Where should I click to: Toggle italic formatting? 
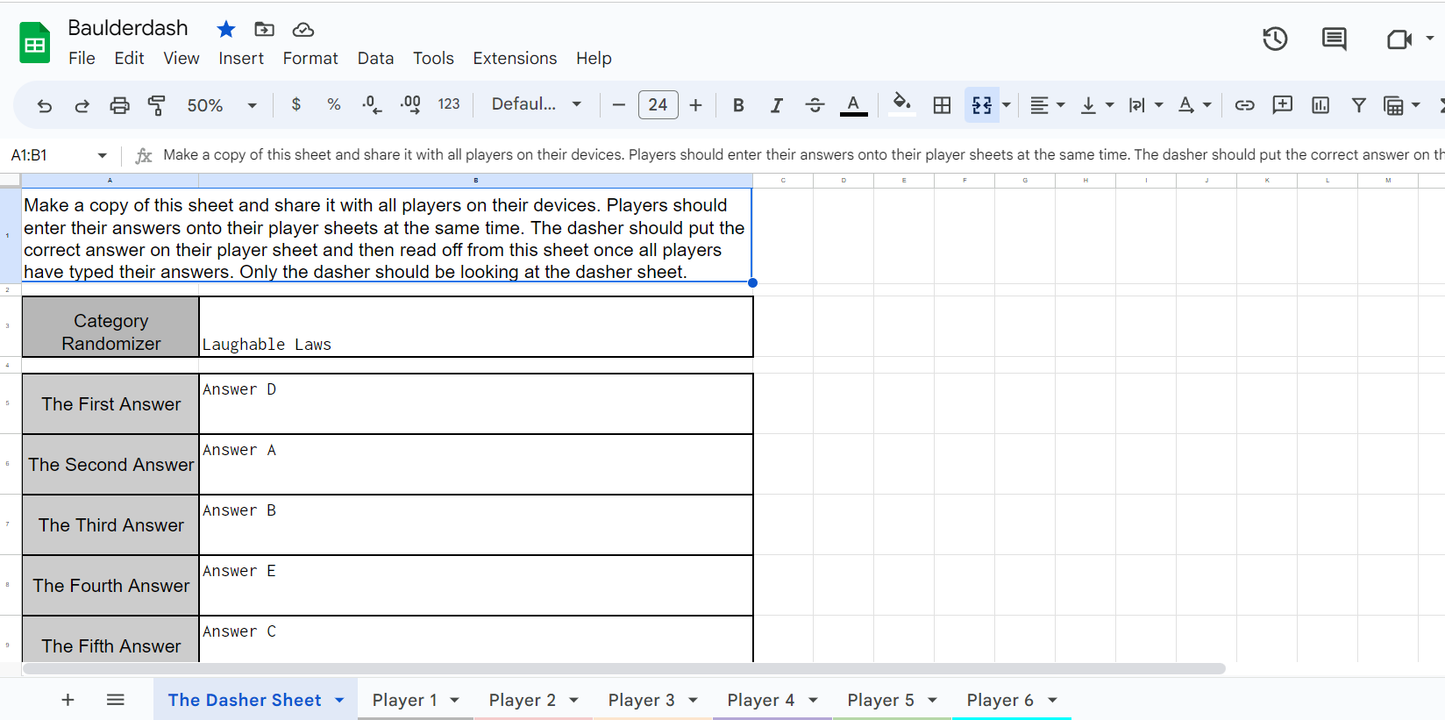point(776,105)
